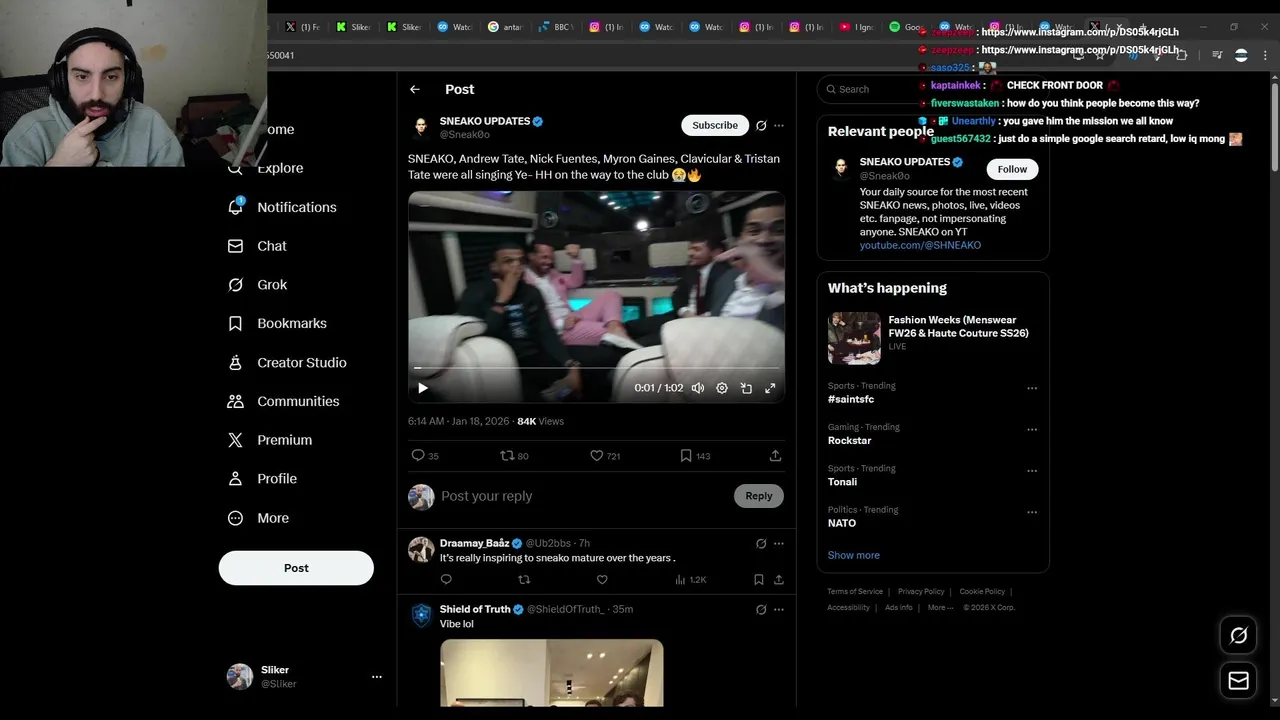Open the SNEAKO UPDATES author avatar
1280x720 pixels.
point(421,127)
